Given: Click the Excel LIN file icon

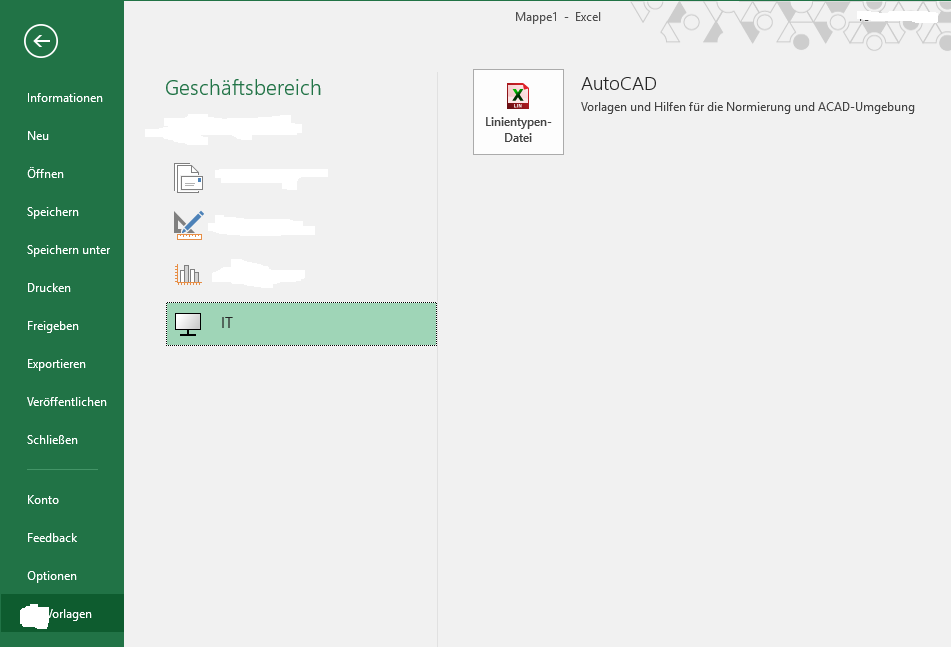Looking at the screenshot, I should (x=518, y=96).
